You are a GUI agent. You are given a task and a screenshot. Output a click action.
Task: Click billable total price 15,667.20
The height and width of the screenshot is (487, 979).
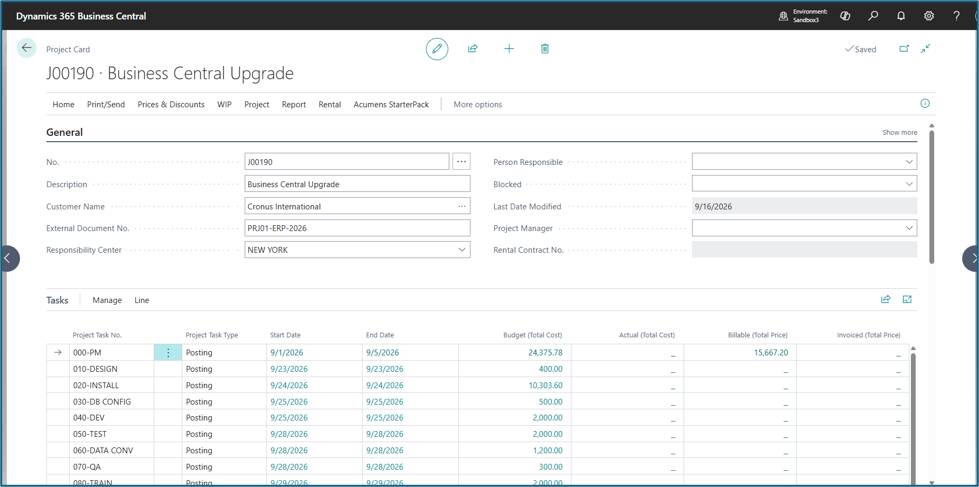click(770, 353)
